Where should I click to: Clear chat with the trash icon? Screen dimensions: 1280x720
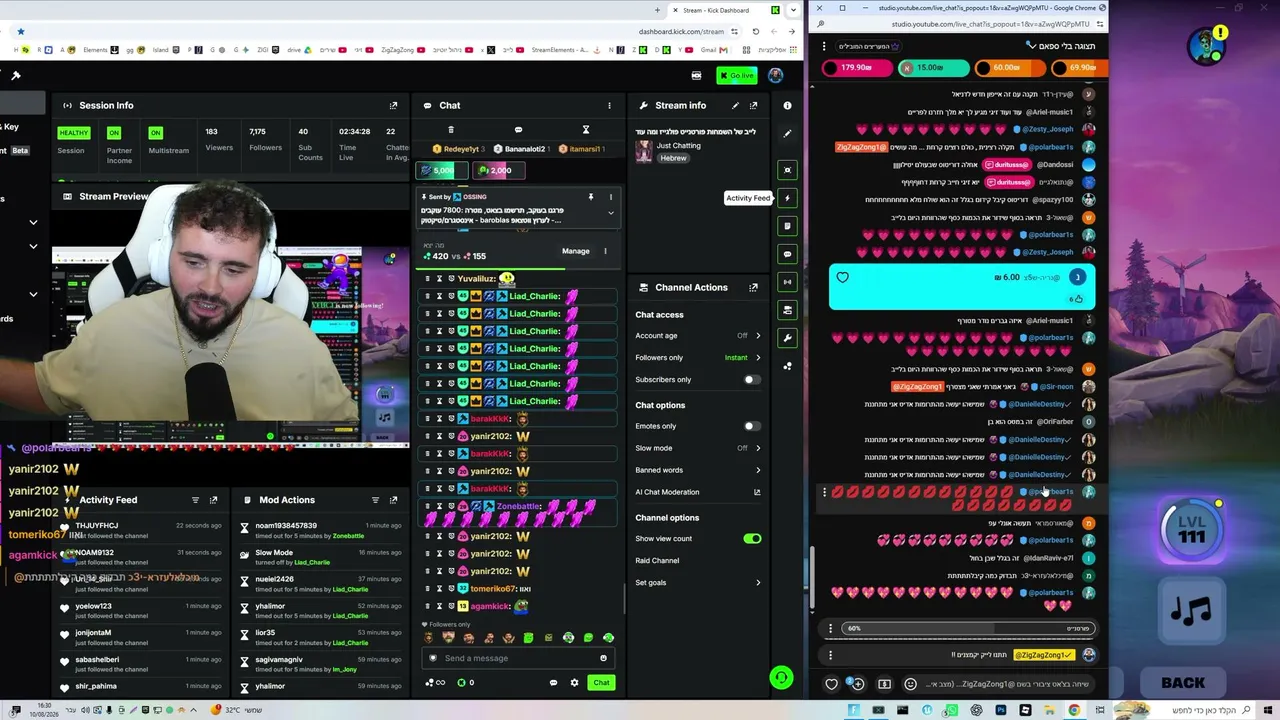tap(450, 130)
